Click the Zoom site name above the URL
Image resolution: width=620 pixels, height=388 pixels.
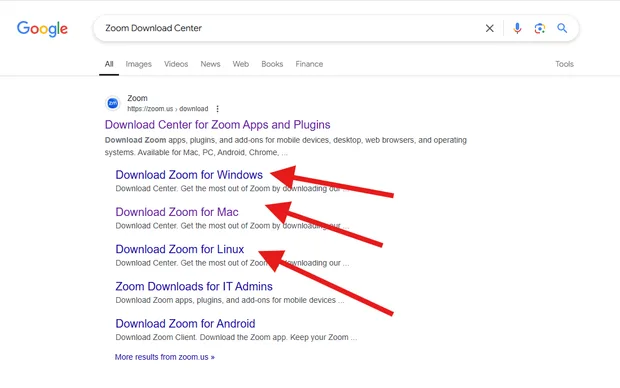pyautogui.click(x=137, y=98)
